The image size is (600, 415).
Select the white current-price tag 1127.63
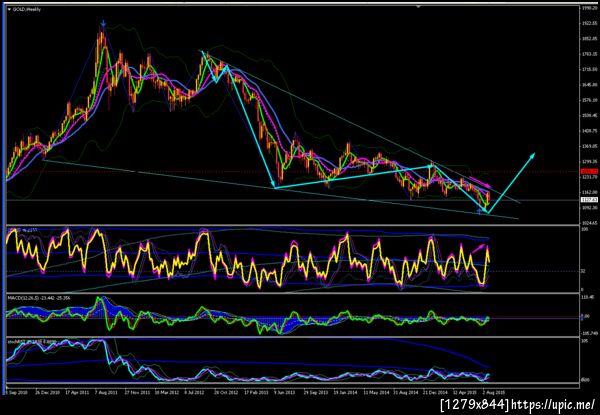click(587, 200)
